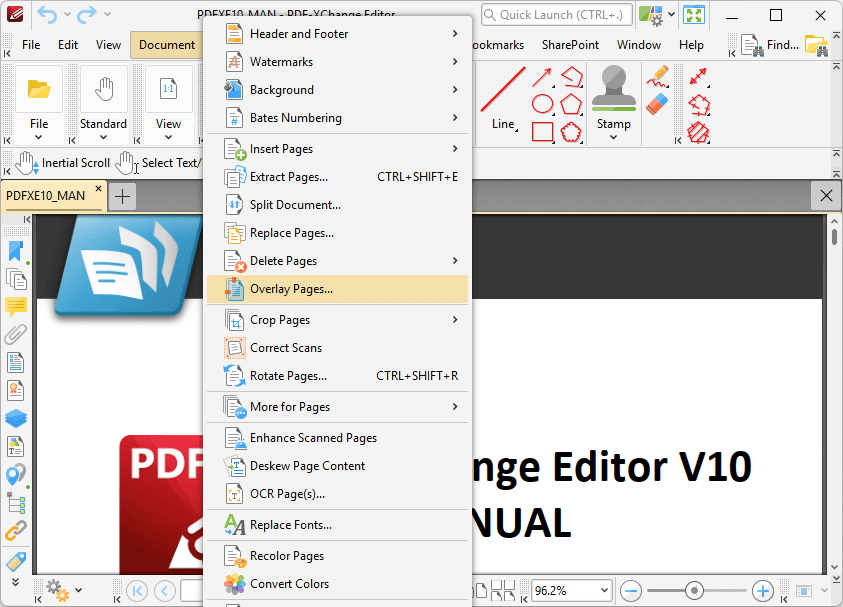
Task: Open the SharePoint menu
Action: [570, 45]
